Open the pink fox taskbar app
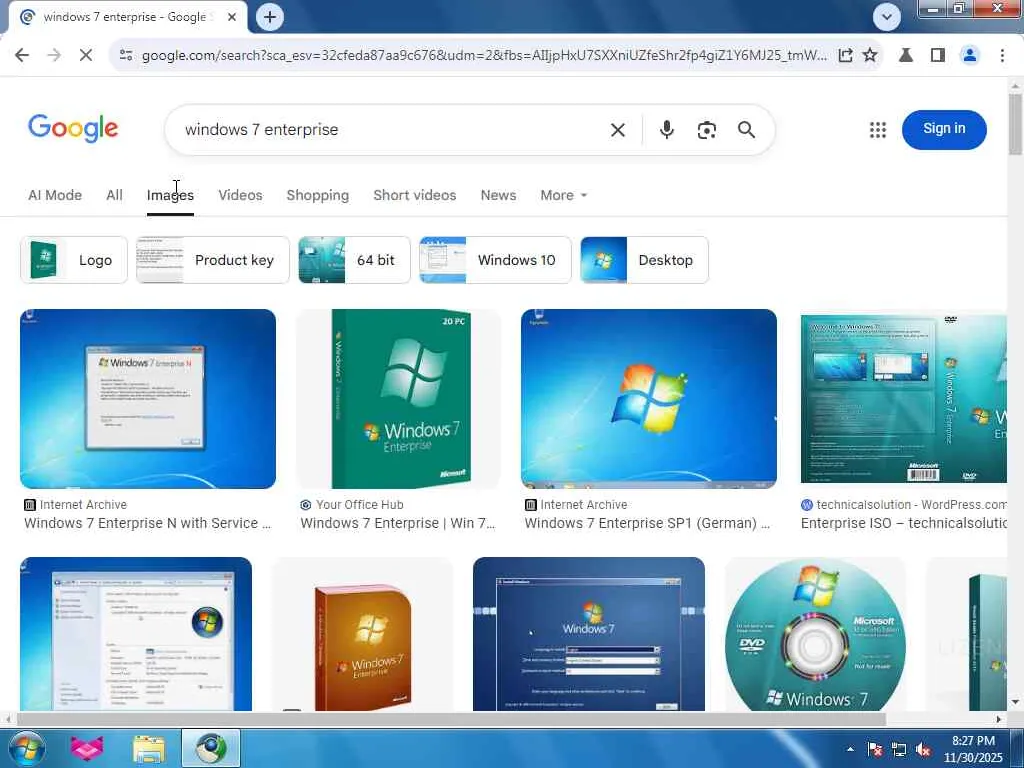1024x768 pixels. [87, 748]
